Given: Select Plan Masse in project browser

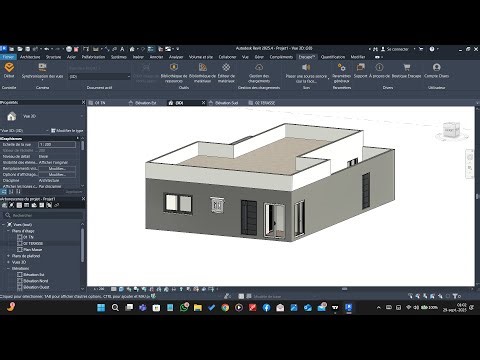Looking at the screenshot, I should 33,249.
